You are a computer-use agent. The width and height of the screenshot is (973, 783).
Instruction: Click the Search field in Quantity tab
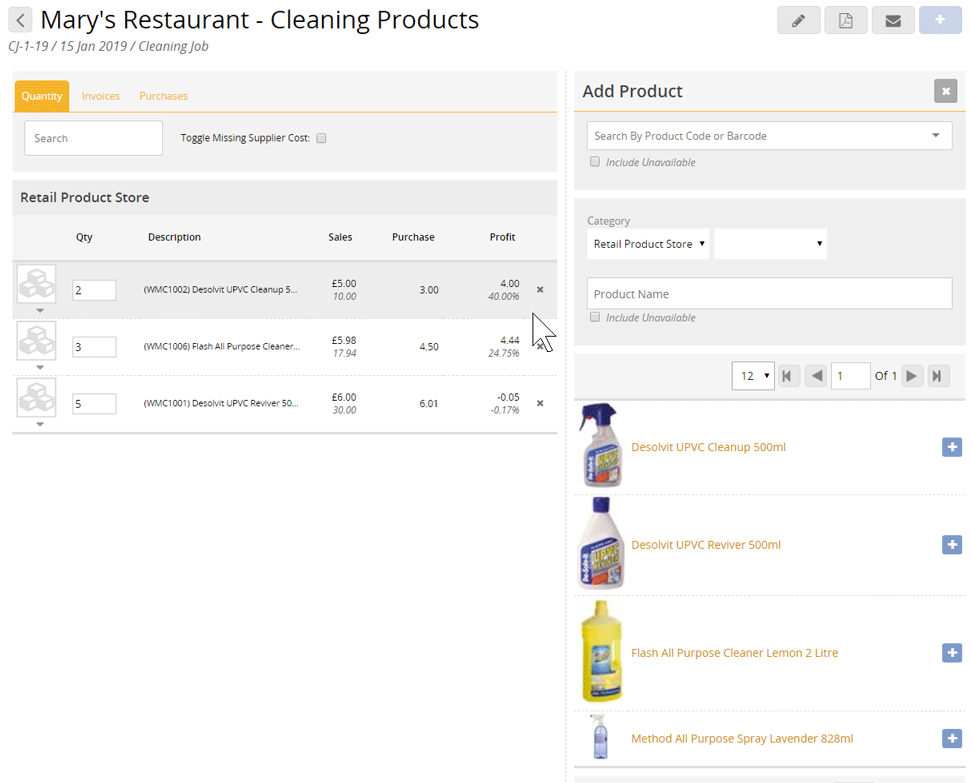pyautogui.click(x=94, y=138)
